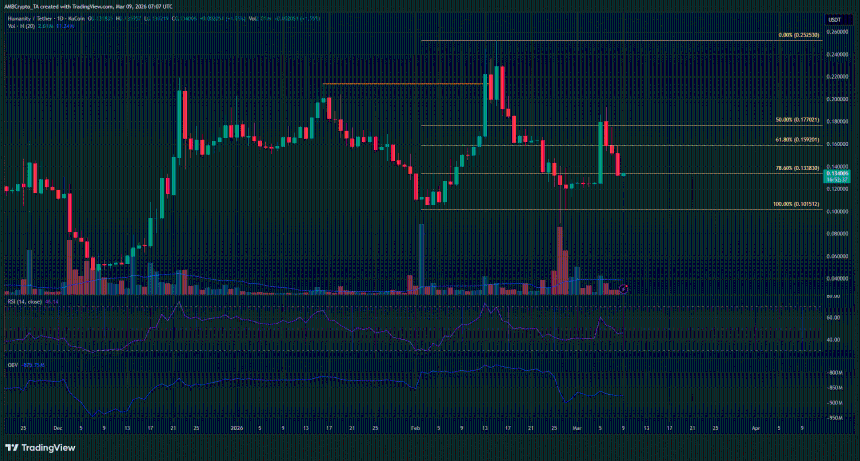Click the 0.120000 price axis label
The image size is (860, 461).
(837, 189)
